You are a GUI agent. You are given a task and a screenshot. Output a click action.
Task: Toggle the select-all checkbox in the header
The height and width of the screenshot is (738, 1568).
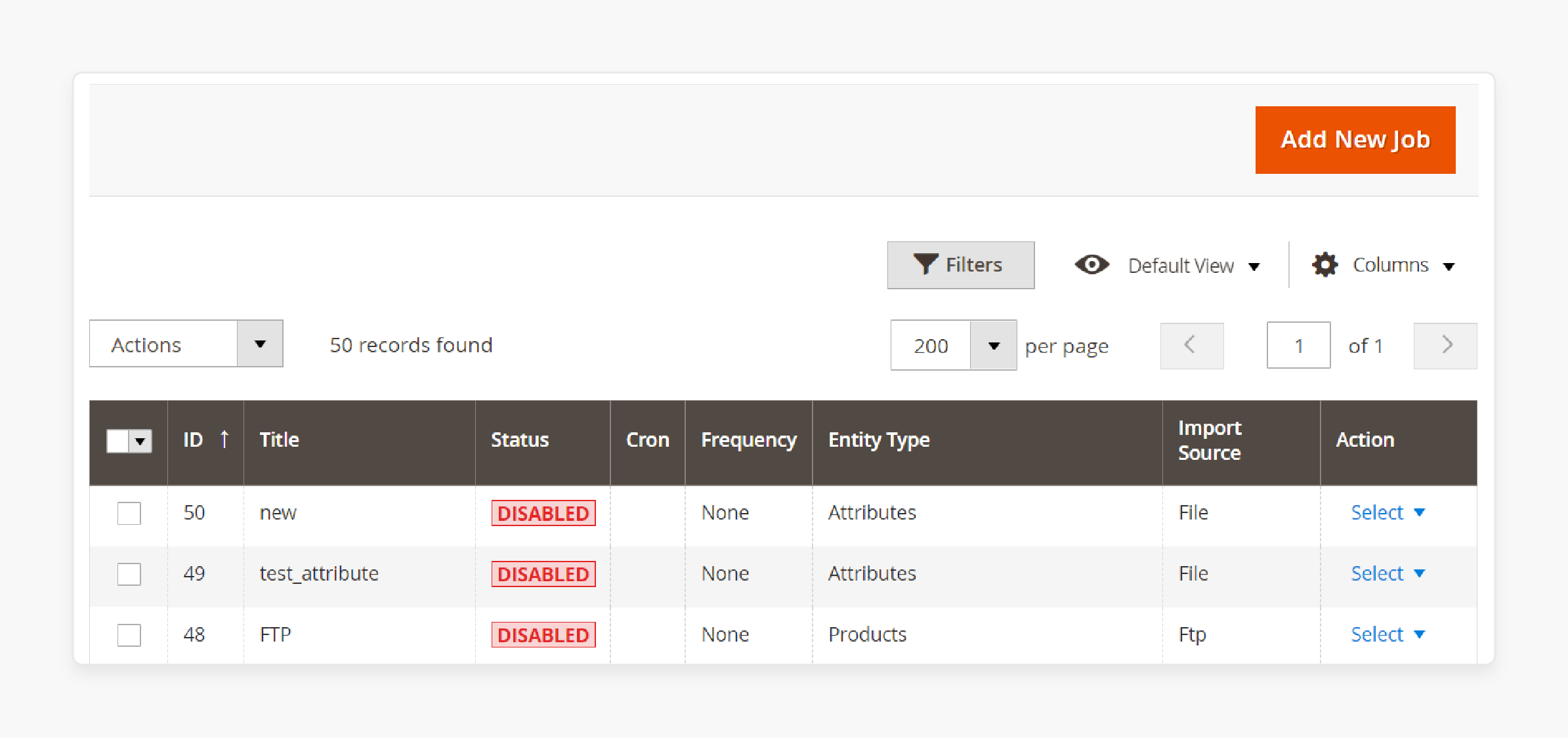[x=117, y=441]
